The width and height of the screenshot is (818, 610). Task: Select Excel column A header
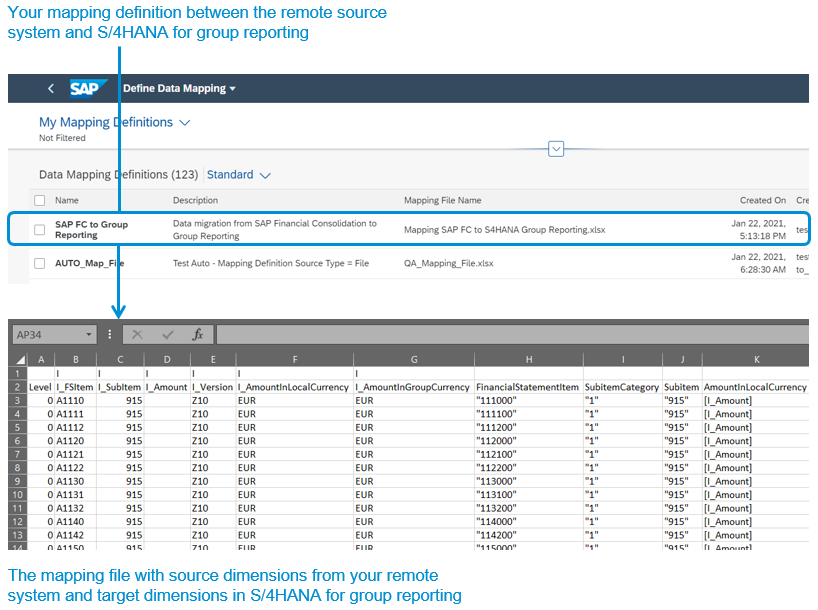click(41, 360)
